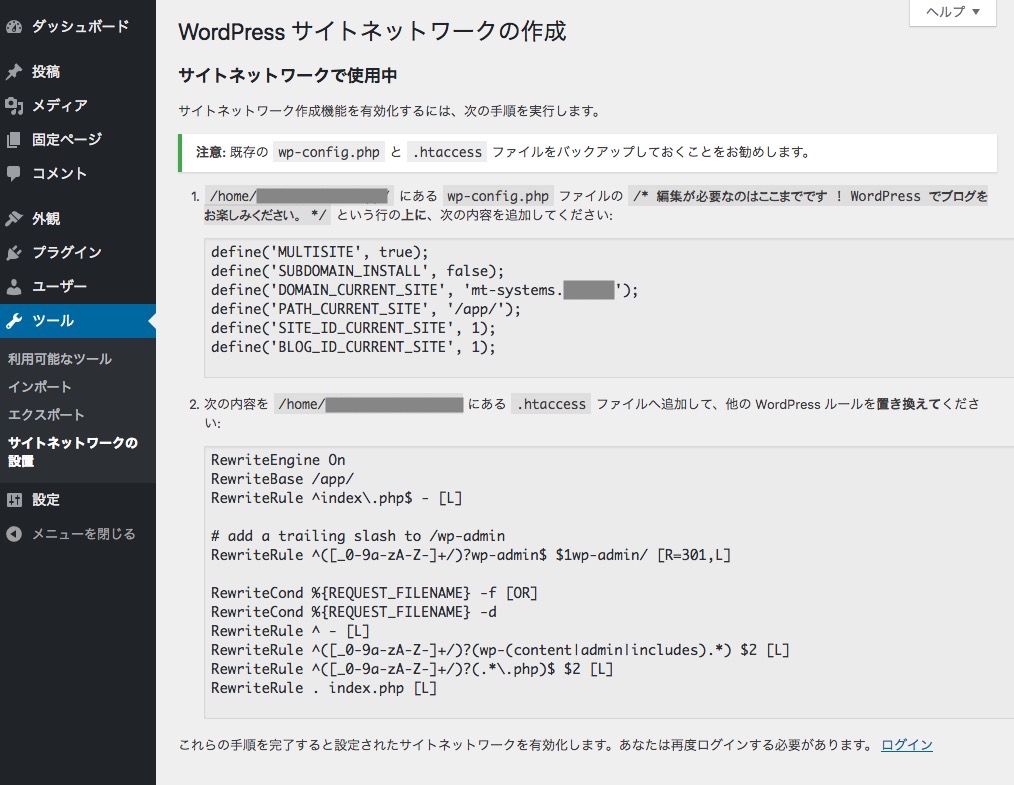
Task: Open the ダッシュボード menu
Action: [x=78, y=27]
